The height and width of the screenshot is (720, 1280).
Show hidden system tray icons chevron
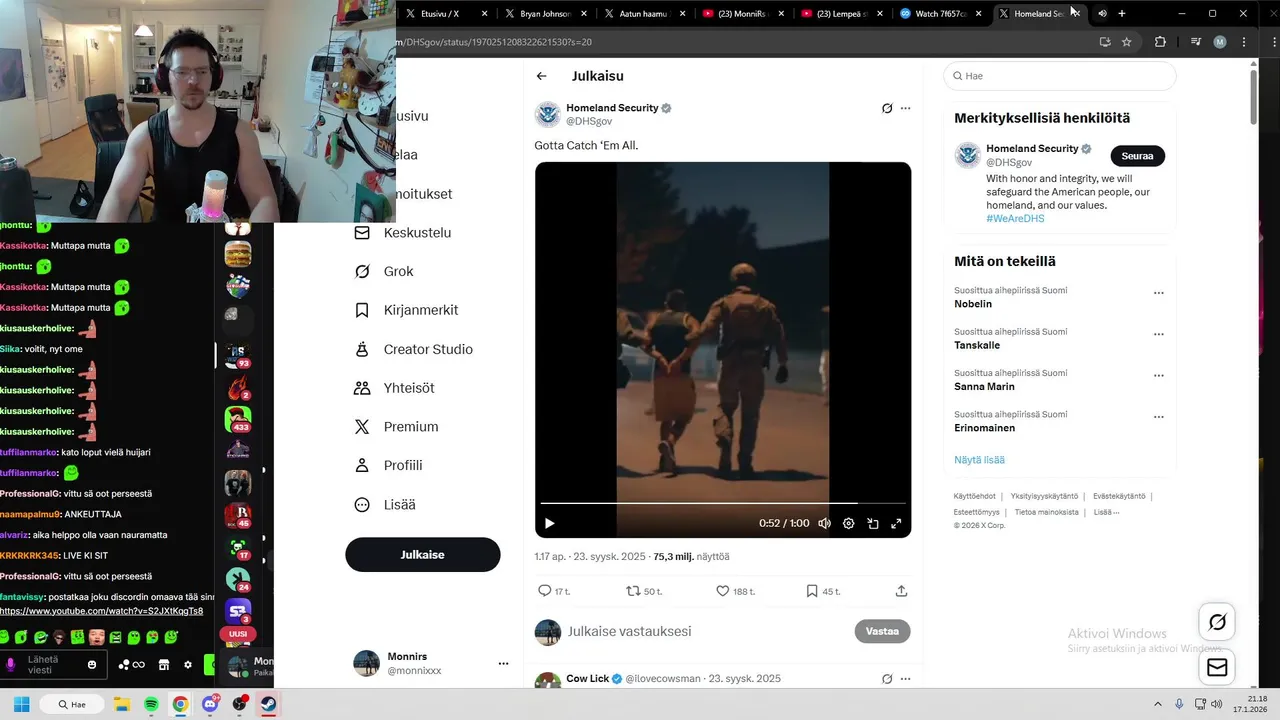pyautogui.click(x=1158, y=704)
